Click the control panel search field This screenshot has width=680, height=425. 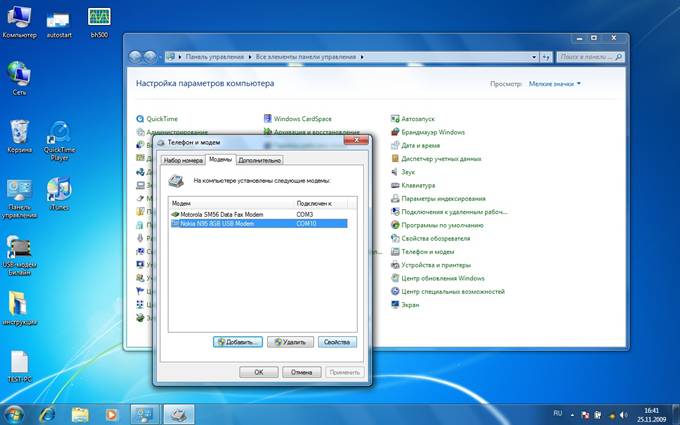590,57
